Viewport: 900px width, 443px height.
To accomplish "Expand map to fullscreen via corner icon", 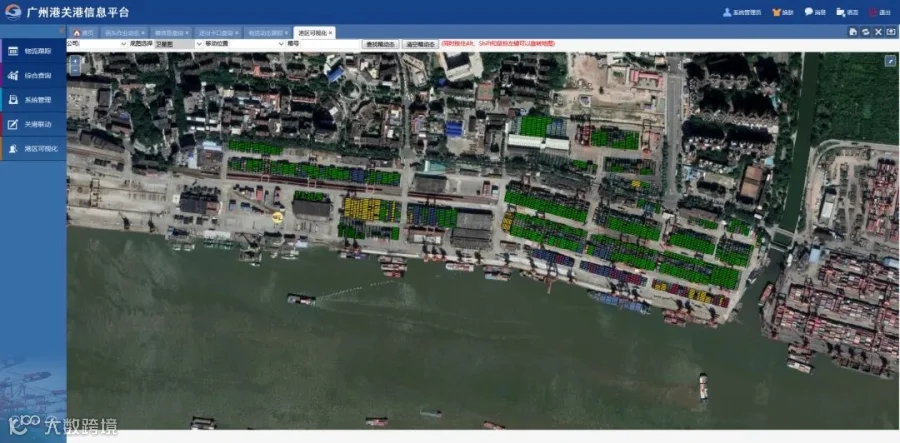I will click(890, 60).
